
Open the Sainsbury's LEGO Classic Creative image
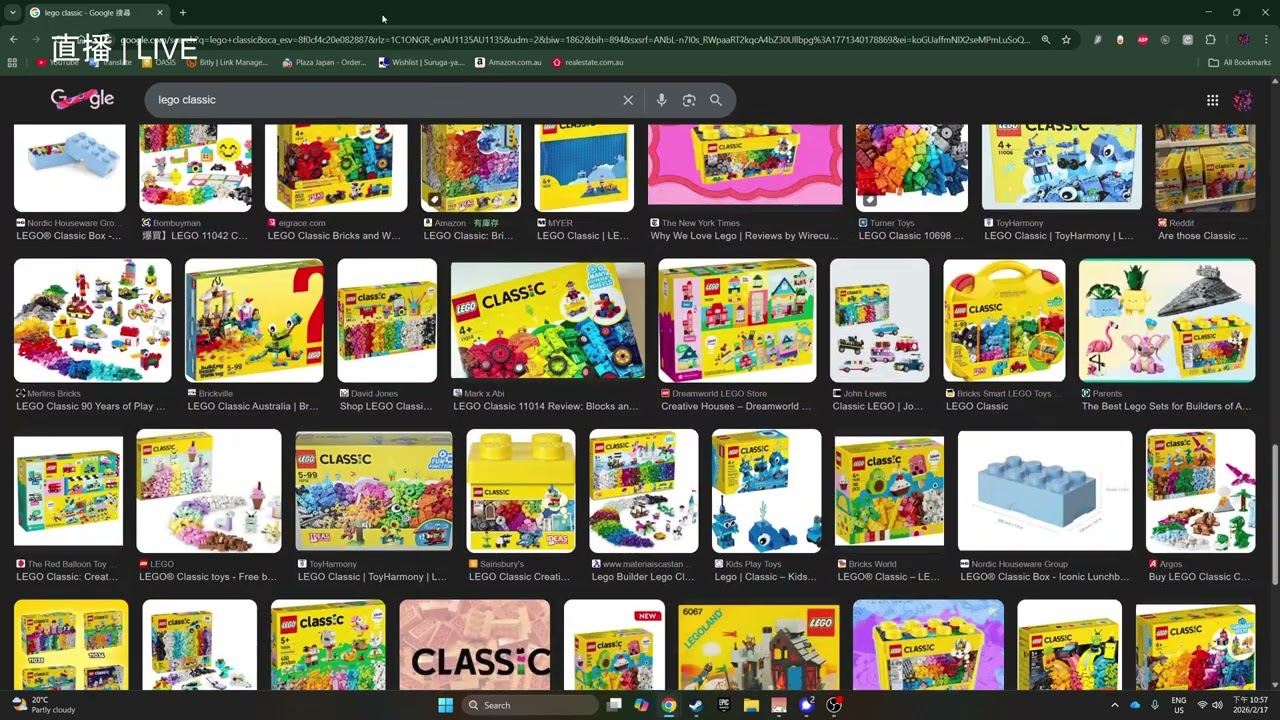(521, 491)
